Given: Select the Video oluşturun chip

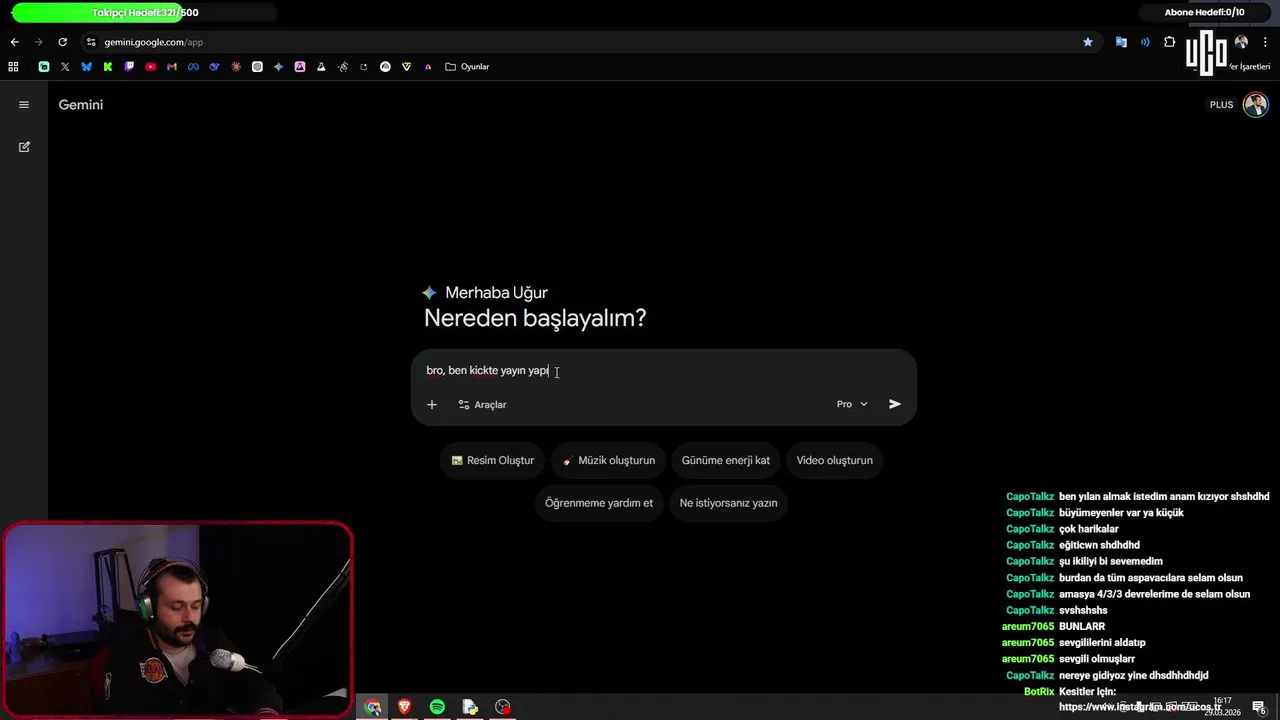Looking at the screenshot, I should 834,460.
